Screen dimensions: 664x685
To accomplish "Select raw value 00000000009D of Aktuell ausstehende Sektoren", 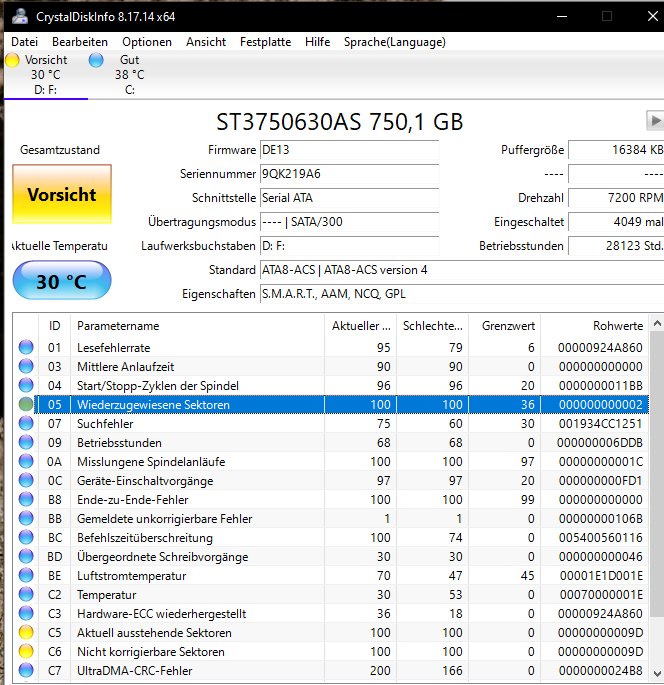I will [601, 633].
